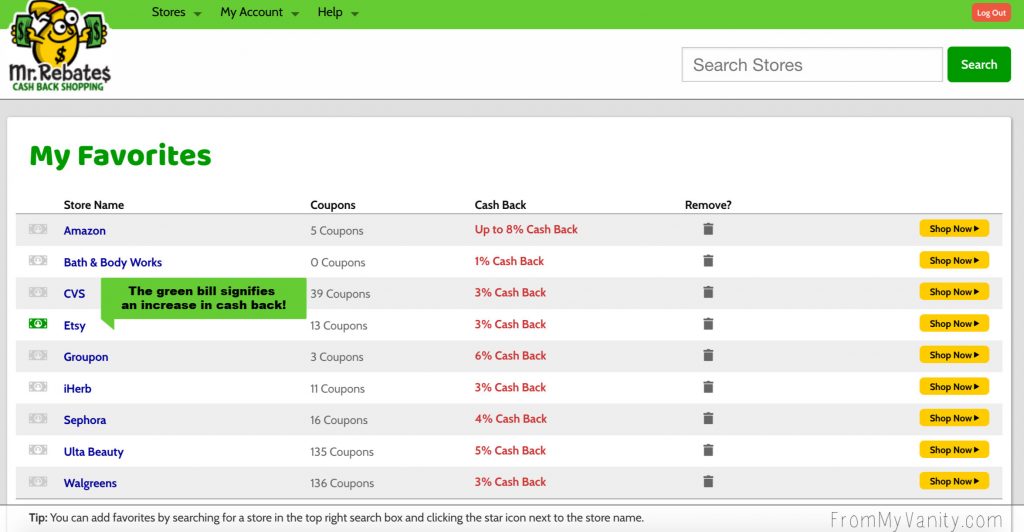Viewport: 1024px width, 532px height.
Task: Open the CVS store link
Action: pos(74,294)
